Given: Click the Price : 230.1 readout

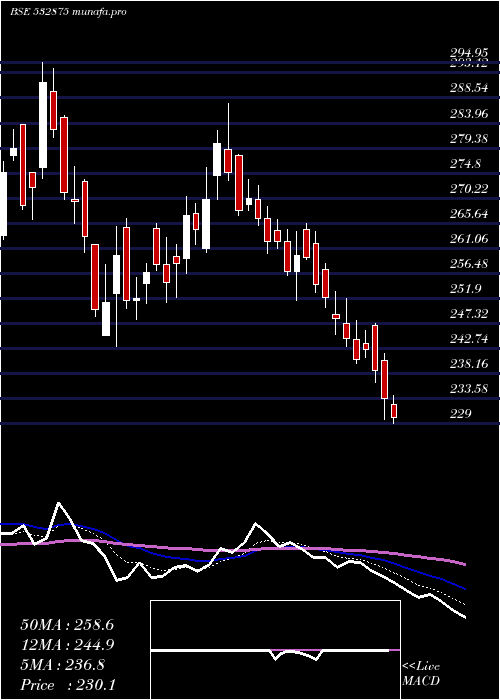Looking at the screenshot, I should click(68, 685).
